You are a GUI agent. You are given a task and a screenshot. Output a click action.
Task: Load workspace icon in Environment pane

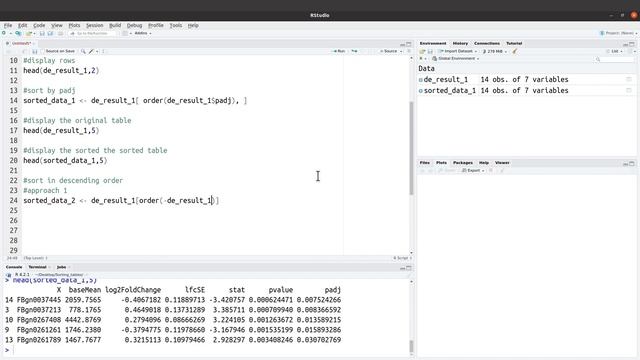(422, 51)
